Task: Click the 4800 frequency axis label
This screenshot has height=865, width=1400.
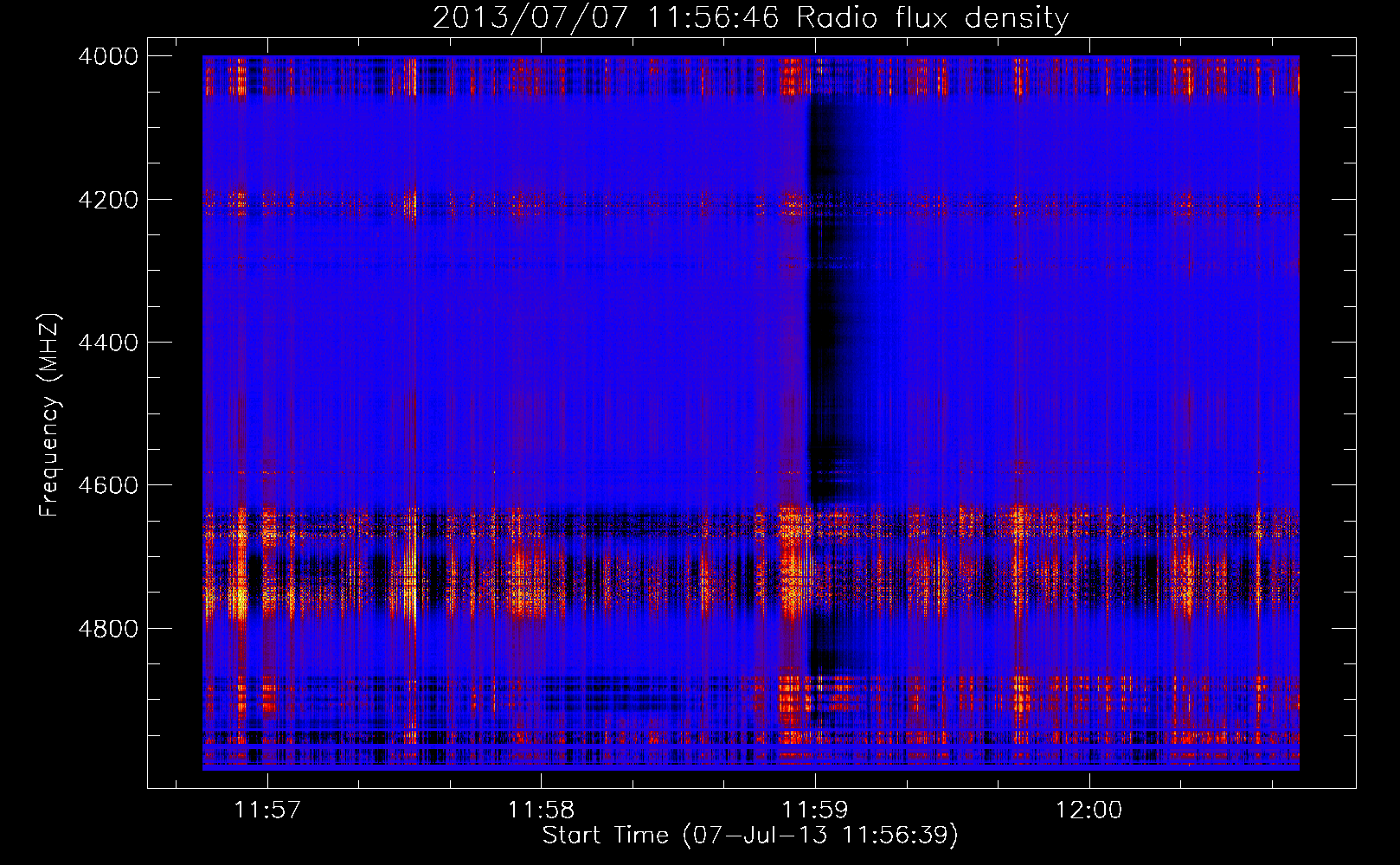Action: pyautogui.click(x=108, y=629)
